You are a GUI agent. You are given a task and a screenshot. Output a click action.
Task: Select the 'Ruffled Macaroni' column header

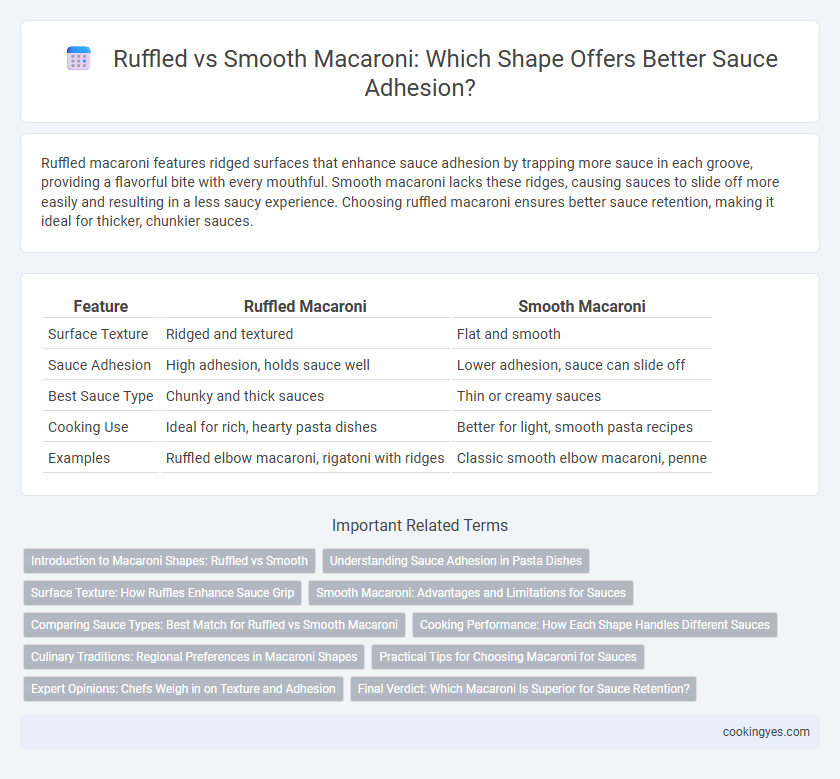click(305, 306)
